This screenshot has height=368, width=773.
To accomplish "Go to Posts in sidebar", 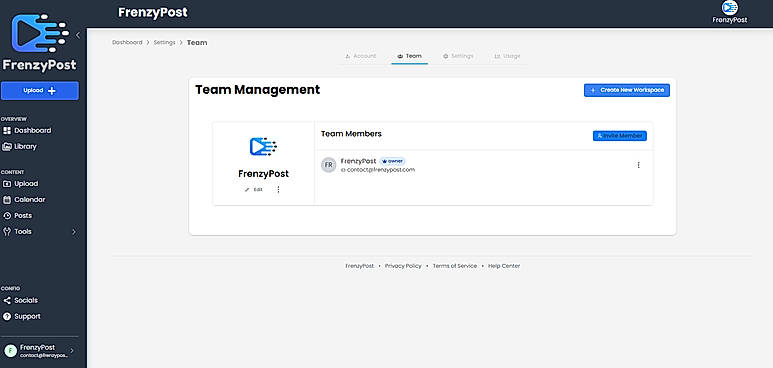I will coord(23,216).
